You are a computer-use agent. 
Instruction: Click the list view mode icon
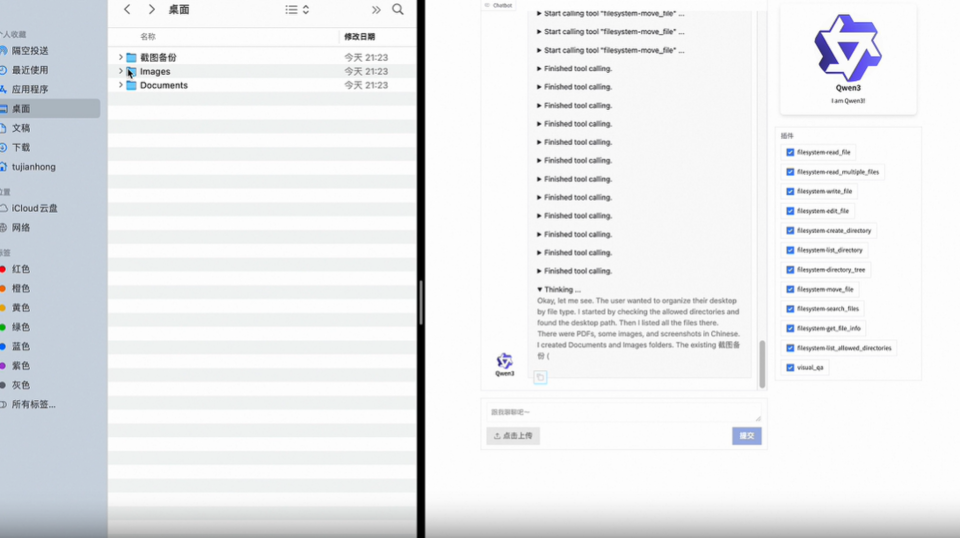pyautogui.click(x=291, y=10)
